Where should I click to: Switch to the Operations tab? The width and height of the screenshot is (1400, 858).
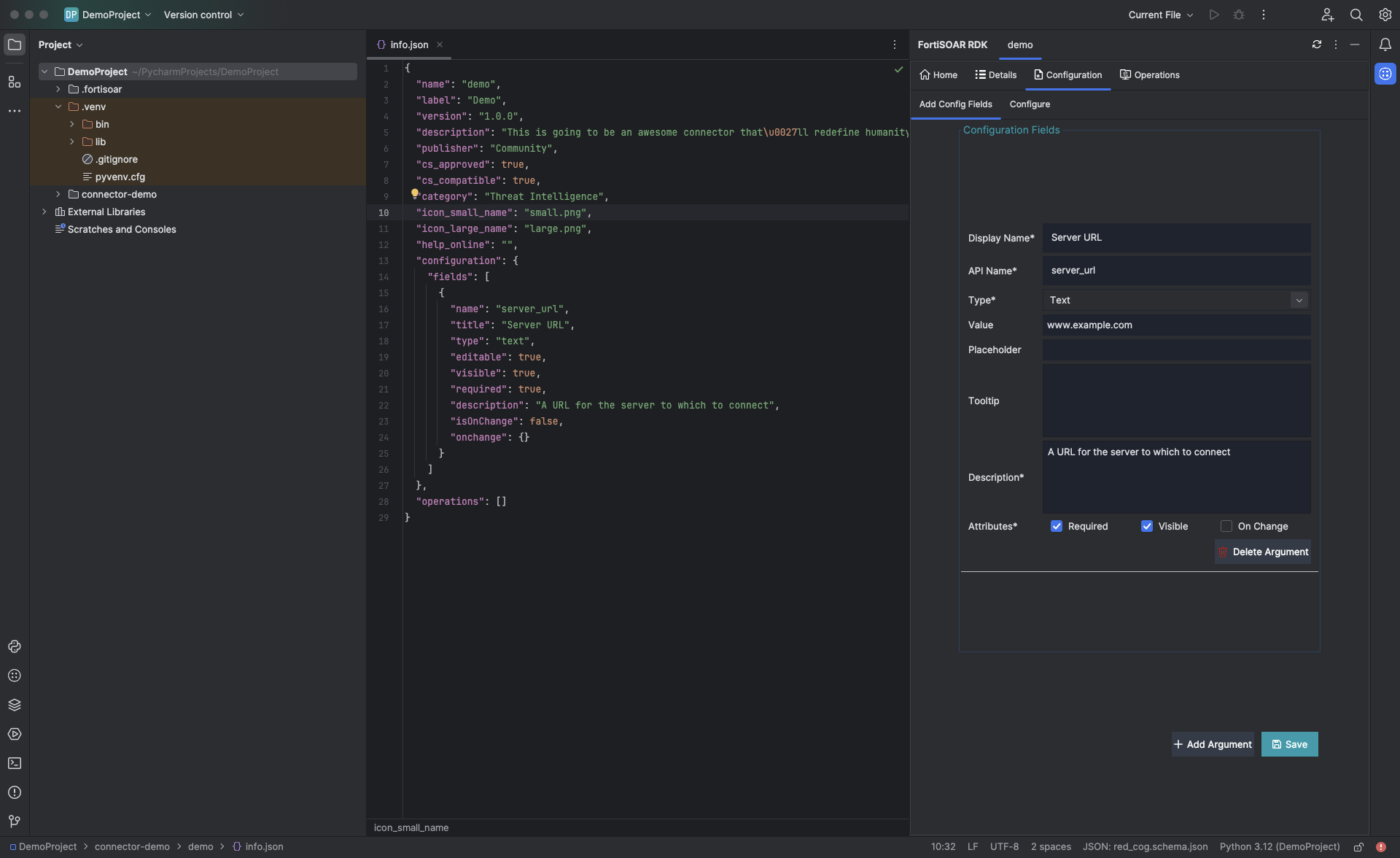[x=1150, y=75]
